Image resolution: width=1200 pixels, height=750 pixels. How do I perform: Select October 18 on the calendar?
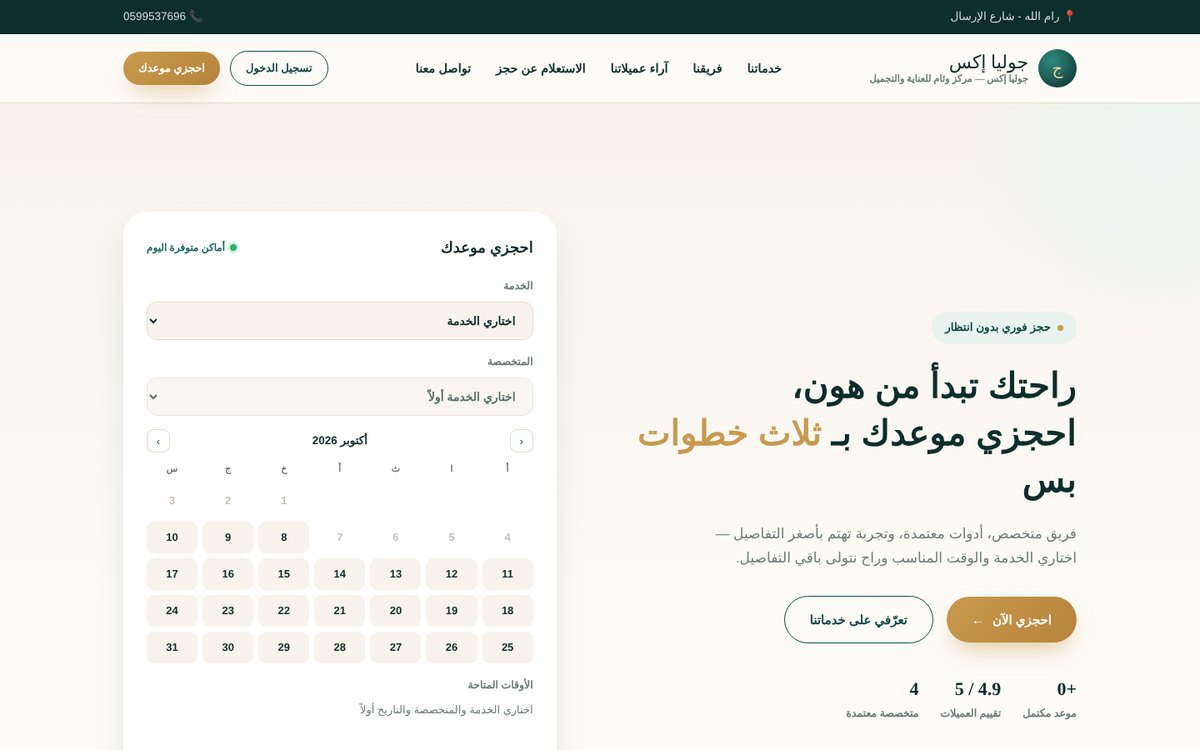[x=508, y=611]
